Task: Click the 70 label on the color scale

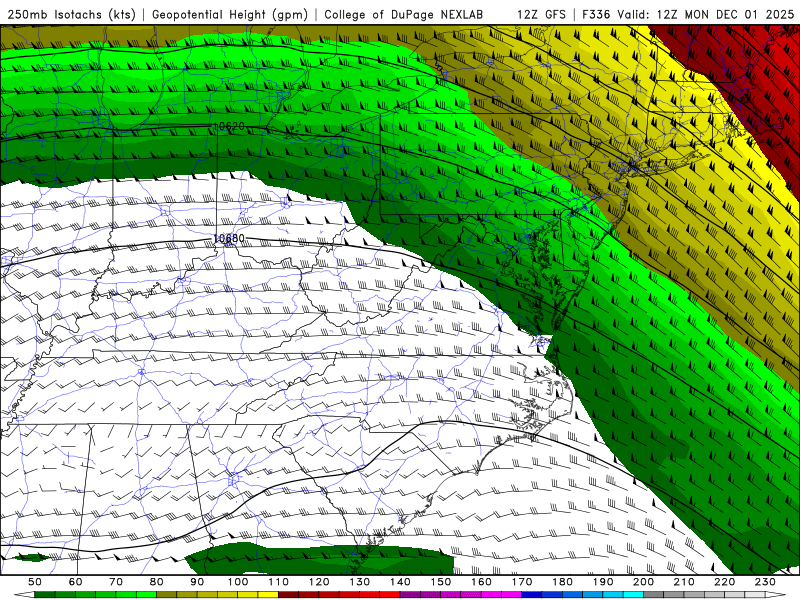Action: (116, 582)
